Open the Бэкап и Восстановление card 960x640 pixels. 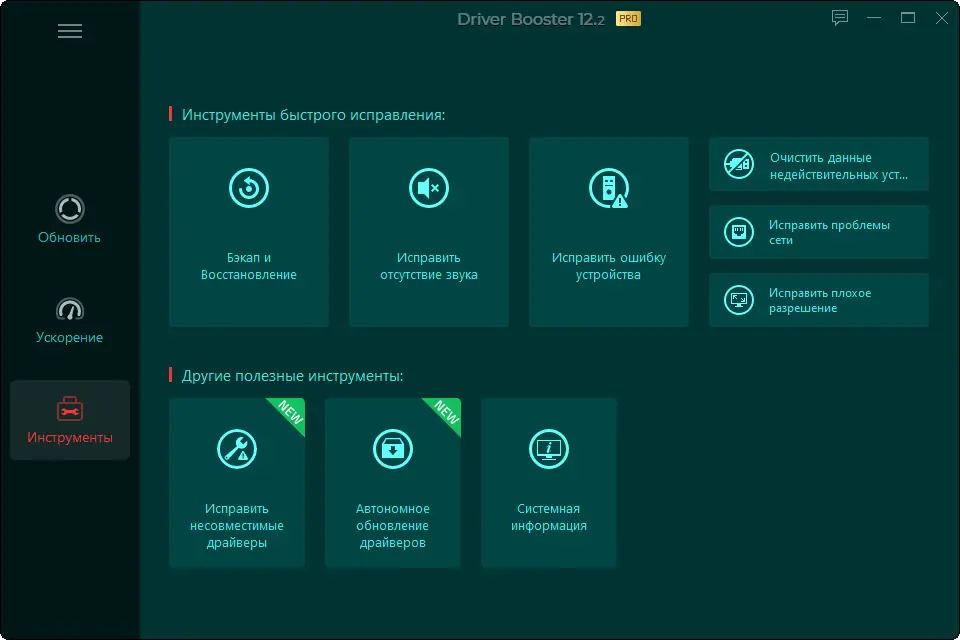click(248, 231)
